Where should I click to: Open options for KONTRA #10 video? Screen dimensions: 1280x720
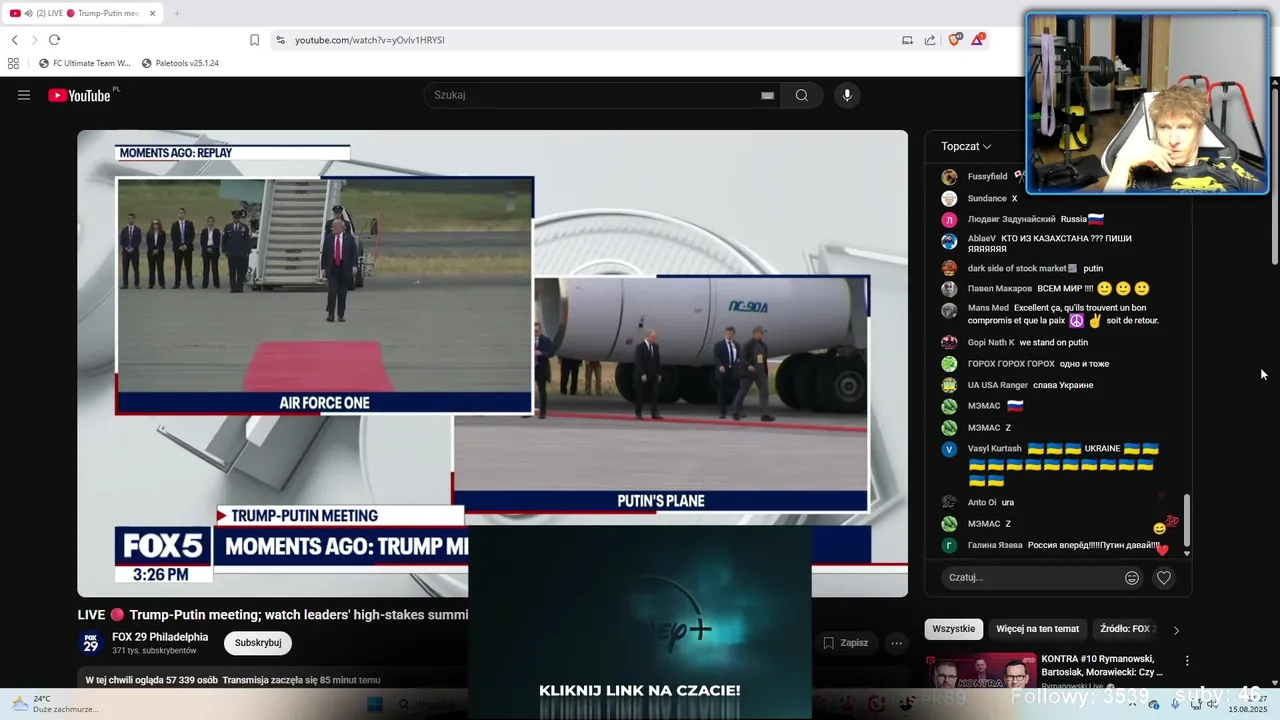(1187, 661)
